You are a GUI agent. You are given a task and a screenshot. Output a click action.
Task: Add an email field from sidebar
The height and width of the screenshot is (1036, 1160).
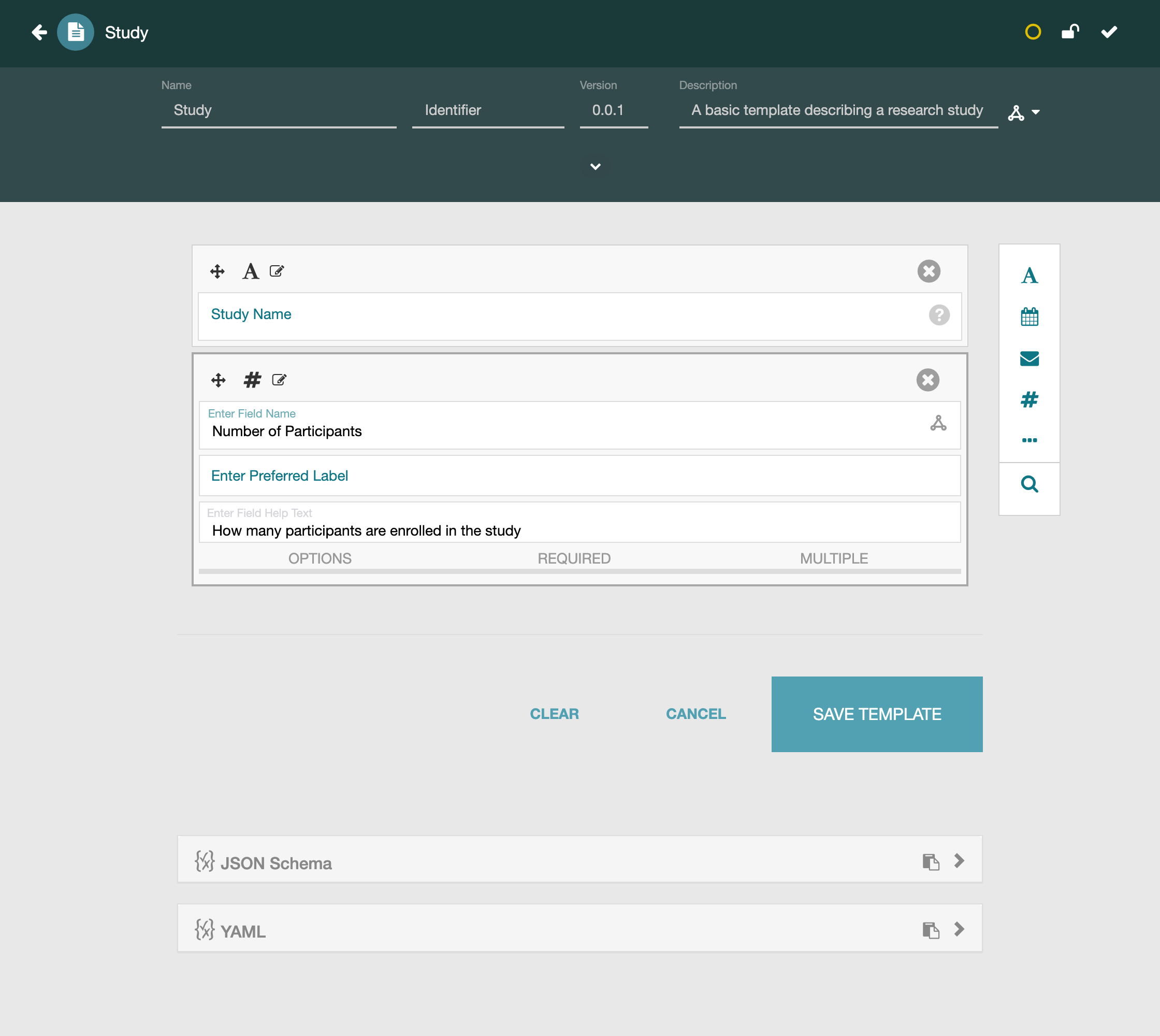(1029, 358)
